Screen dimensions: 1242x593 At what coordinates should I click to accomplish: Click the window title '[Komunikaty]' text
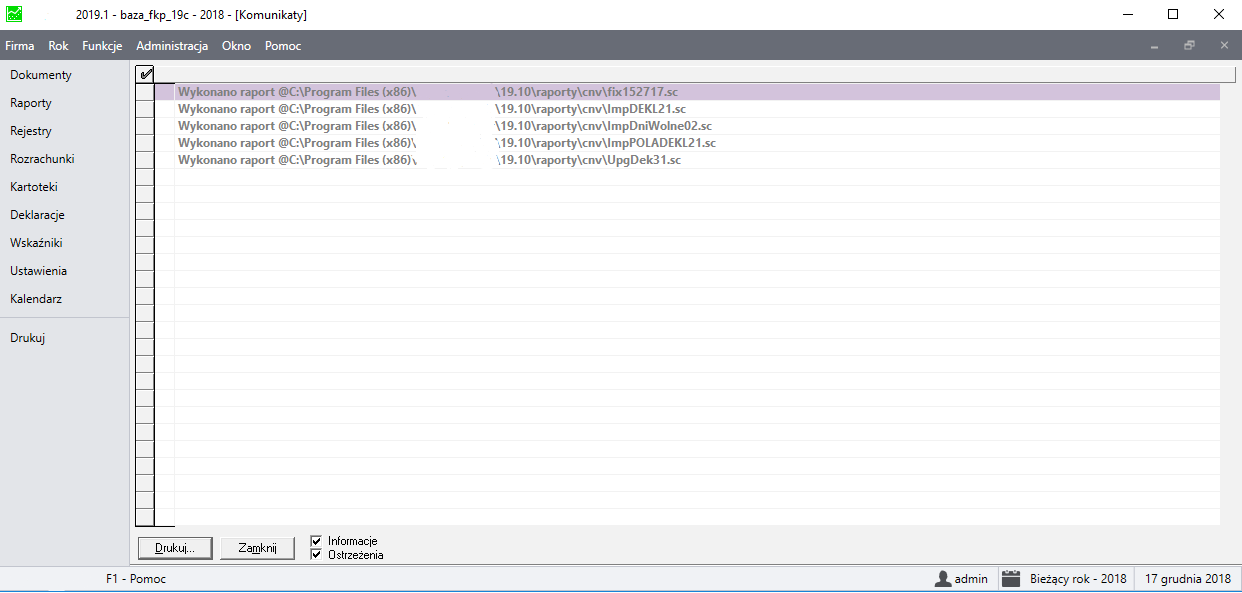click(270, 15)
